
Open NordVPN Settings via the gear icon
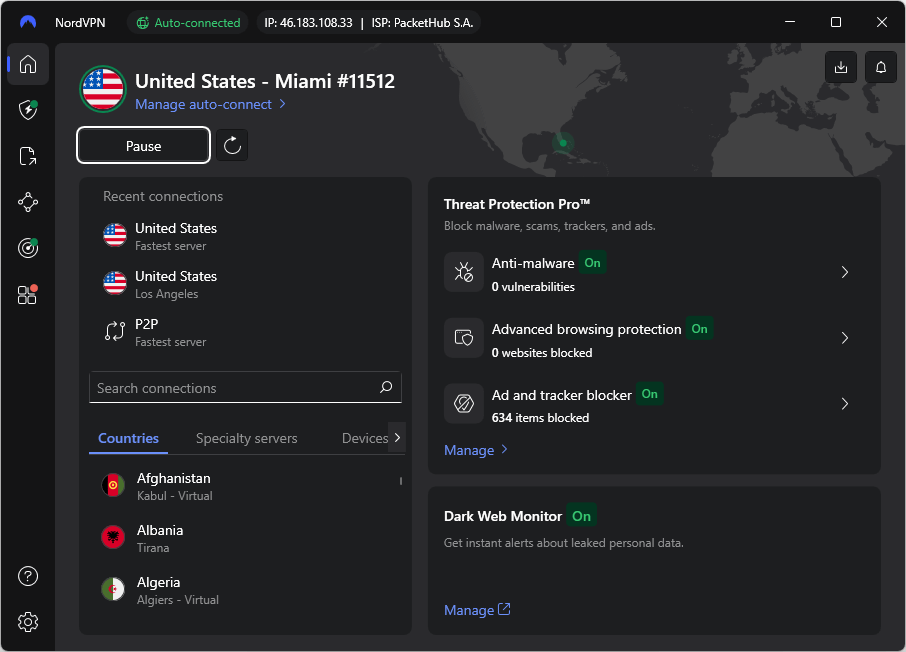tap(28, 621)
